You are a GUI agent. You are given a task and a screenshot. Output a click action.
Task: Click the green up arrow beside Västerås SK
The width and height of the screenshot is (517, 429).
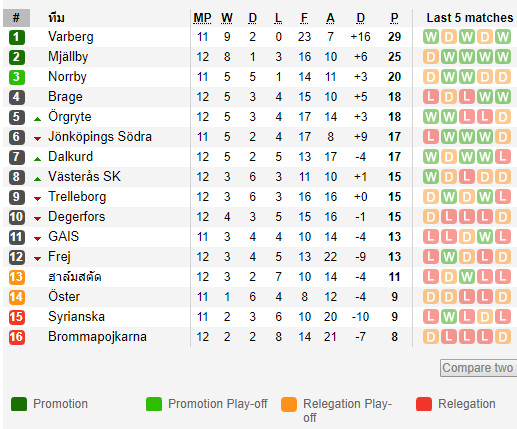[37, 179]
